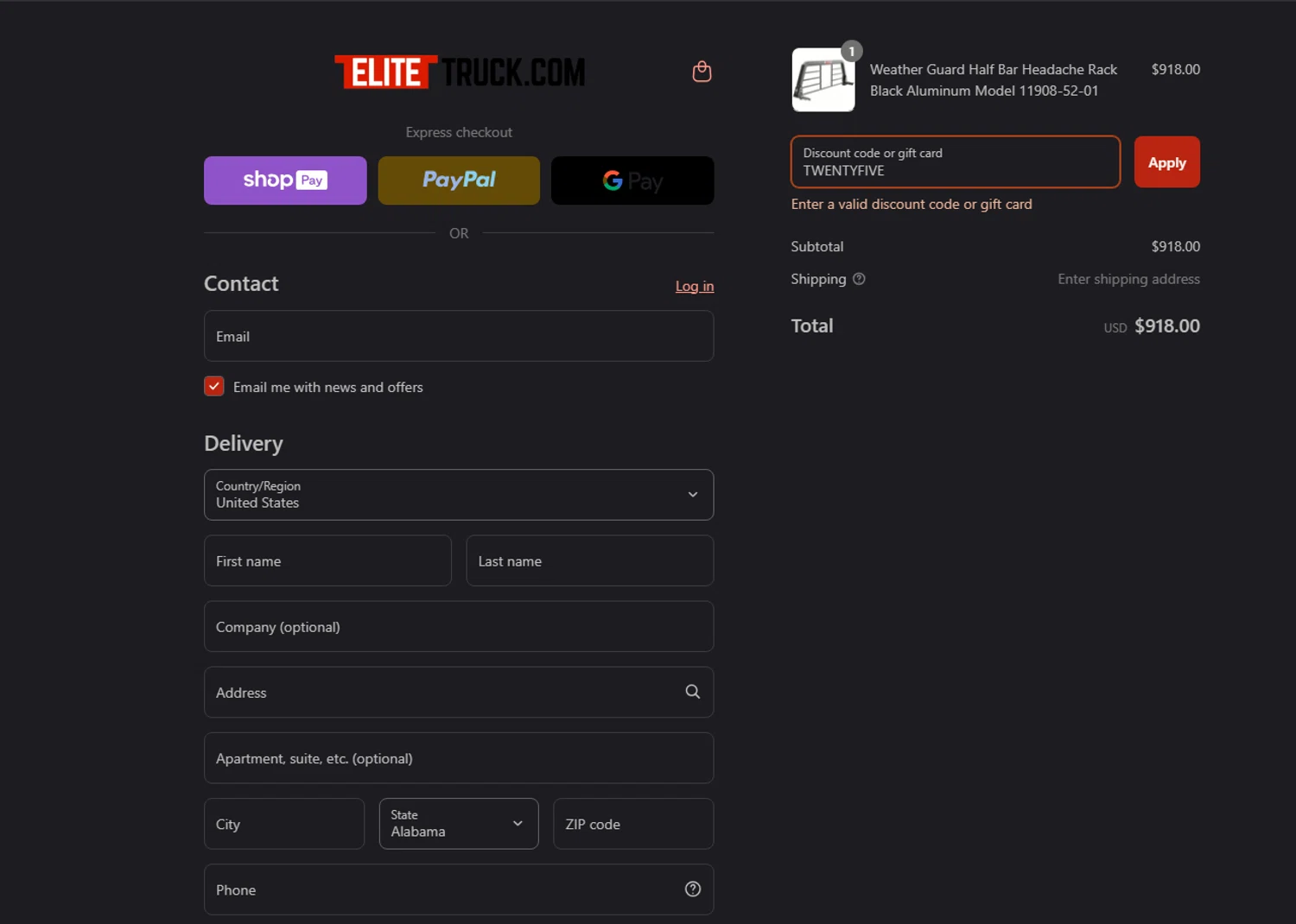Check out with PayPal
1296x924 pixels.
point(459,180)
